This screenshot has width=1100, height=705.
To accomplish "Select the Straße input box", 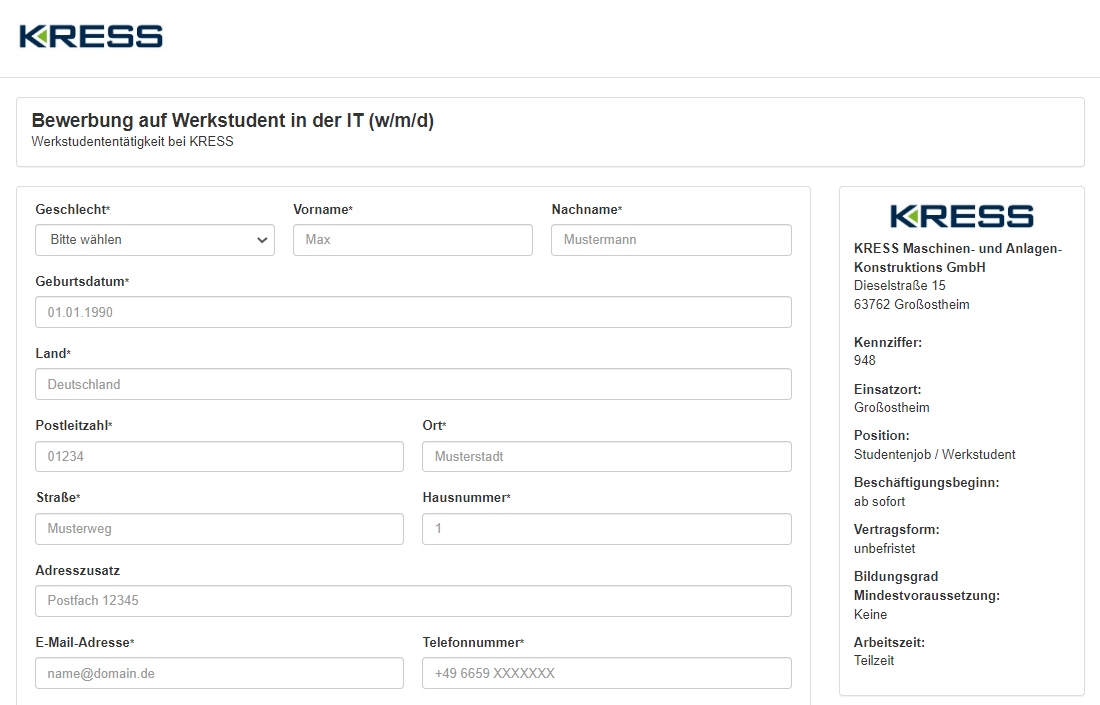I will pyautogui.click(x=219, y=529).
